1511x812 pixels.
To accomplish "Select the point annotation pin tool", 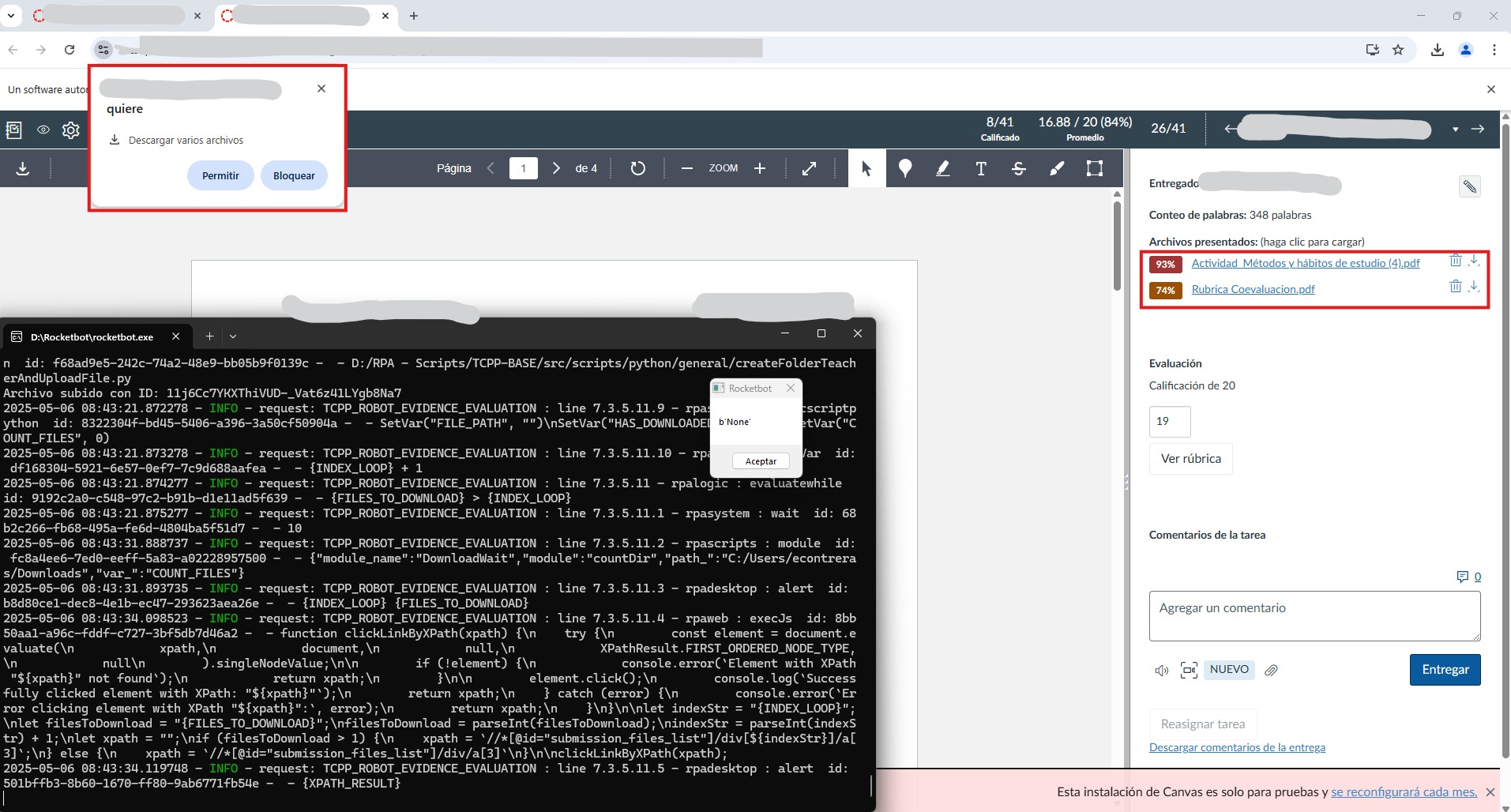I will [x=905, y=168].
